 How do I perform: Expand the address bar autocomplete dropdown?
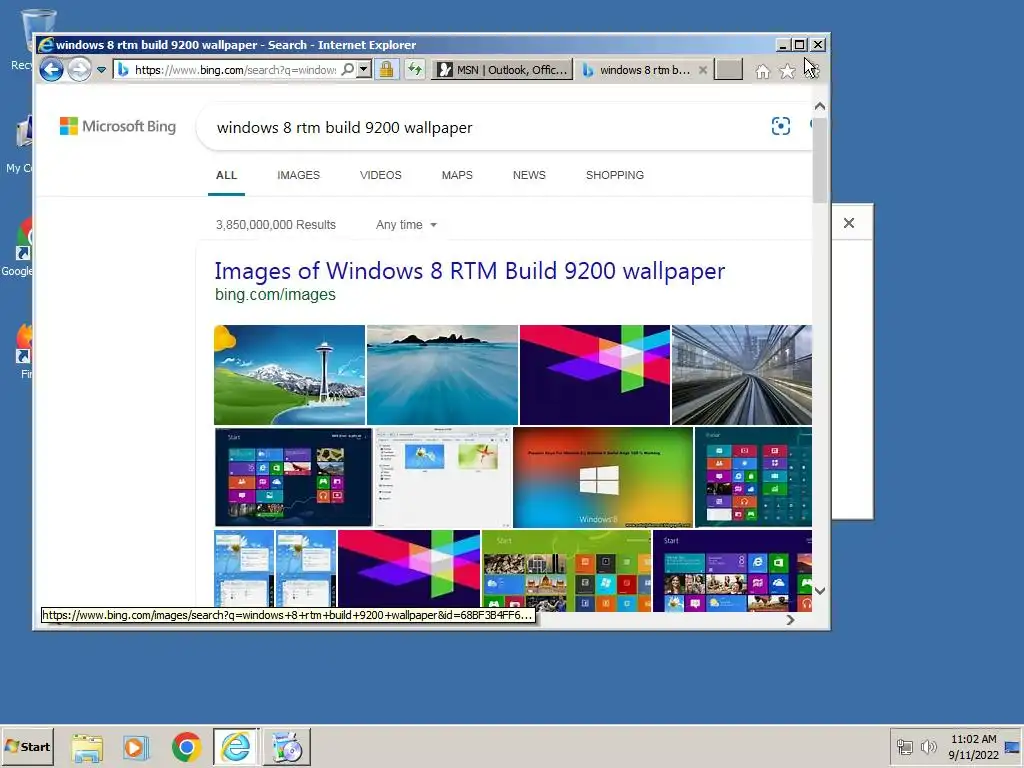pyautogui.click(x=364, y=69)
